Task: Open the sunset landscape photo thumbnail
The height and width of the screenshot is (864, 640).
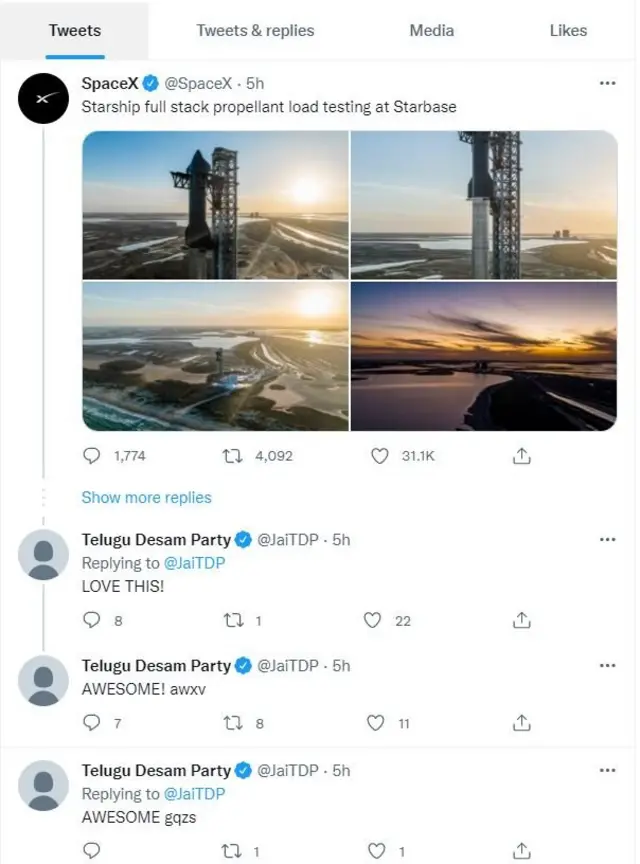Action: tap(483, 356)
